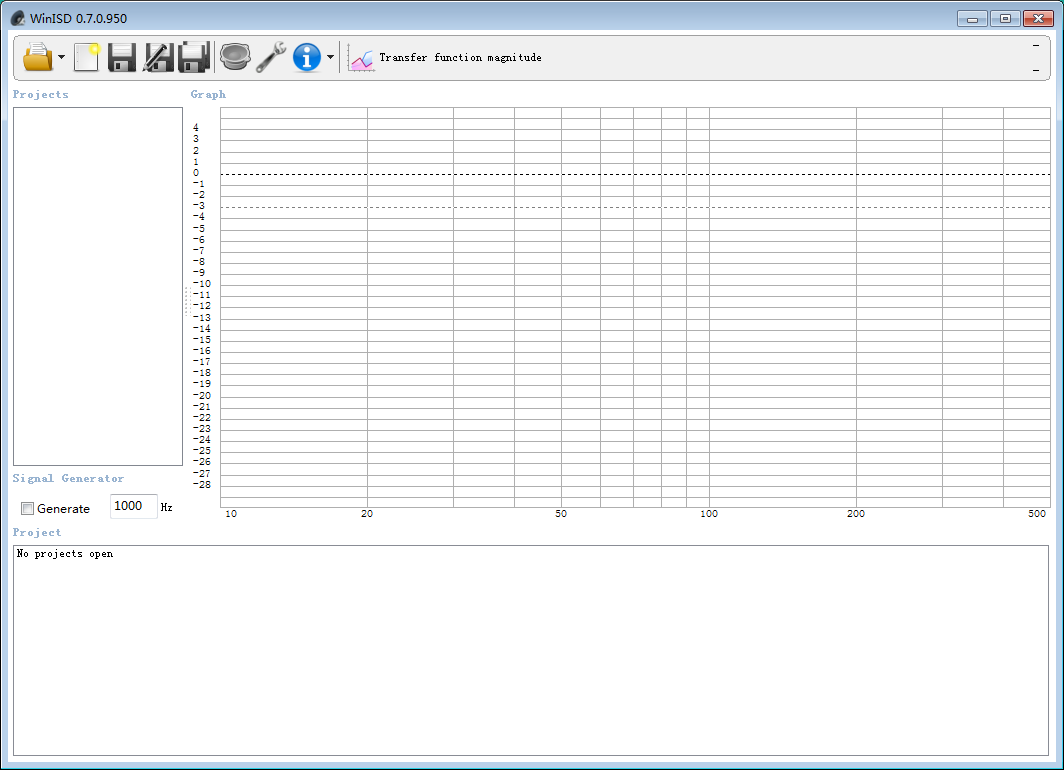Maximize the WinISD window
The image size is (1064, 770).
pyautogui.click(x=1005, y=19)
